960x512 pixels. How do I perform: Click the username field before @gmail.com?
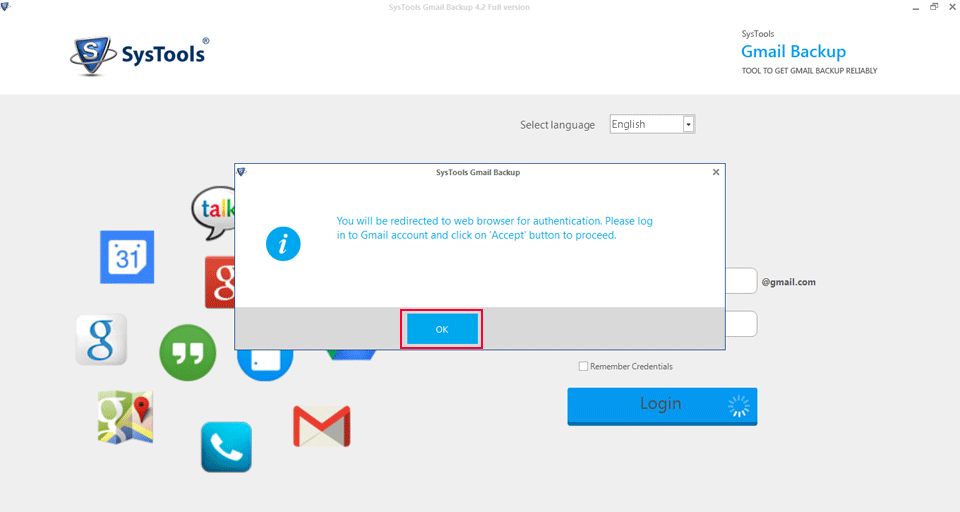point(741,281)
